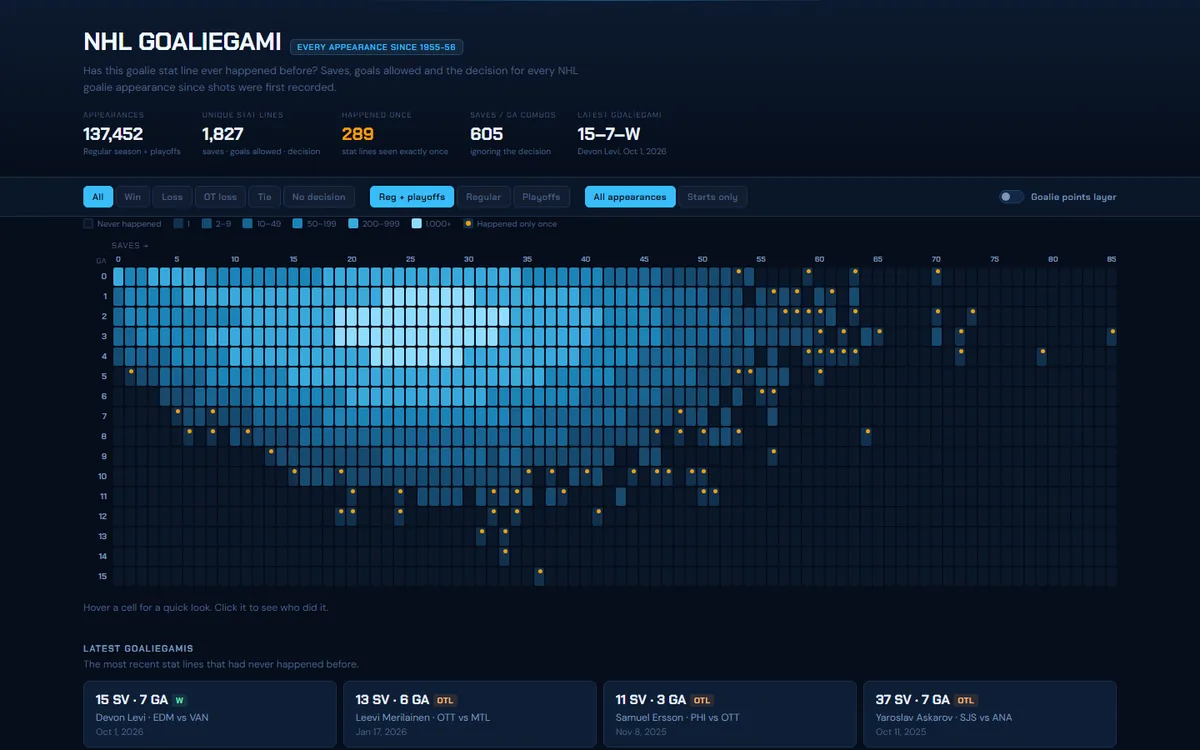Screen dimensions: 1200x750
Task: Filter appearances by Tie
Action: [x=264, y=197]
